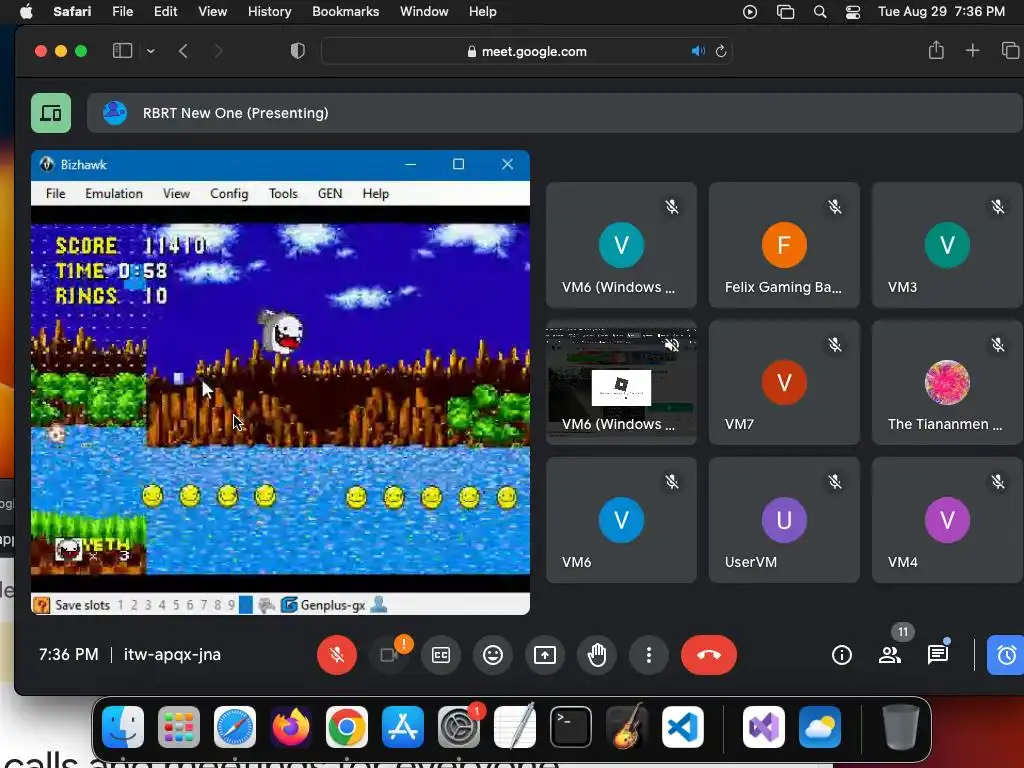Show the participants people panel
The width and height of the screenshot is (1024, 768).
tap(889, 654)
